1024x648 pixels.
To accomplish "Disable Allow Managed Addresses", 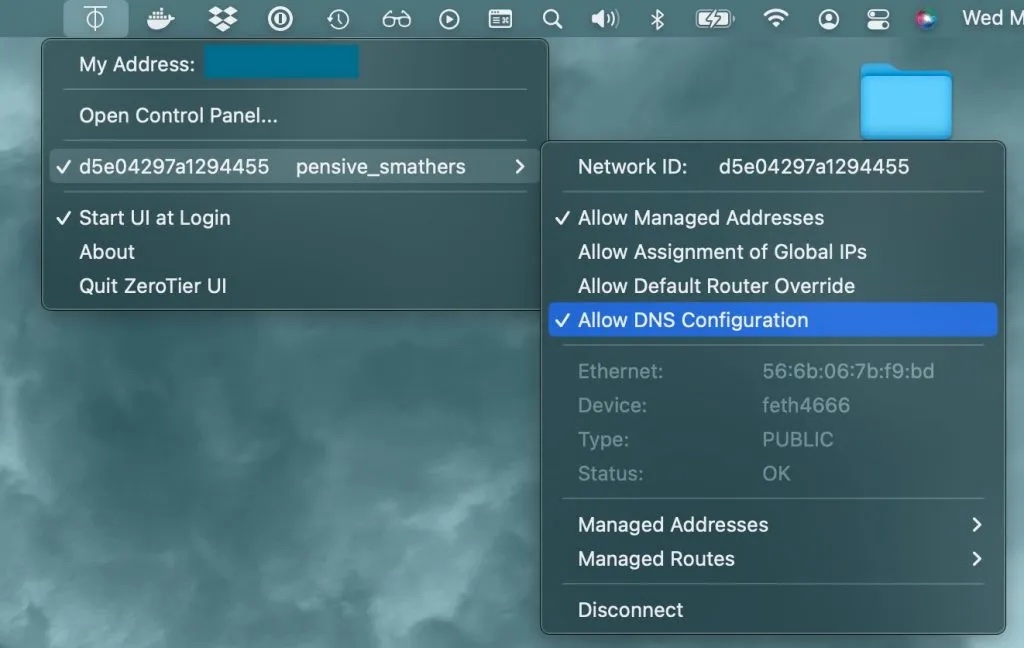I will click(x=773, y=218).
